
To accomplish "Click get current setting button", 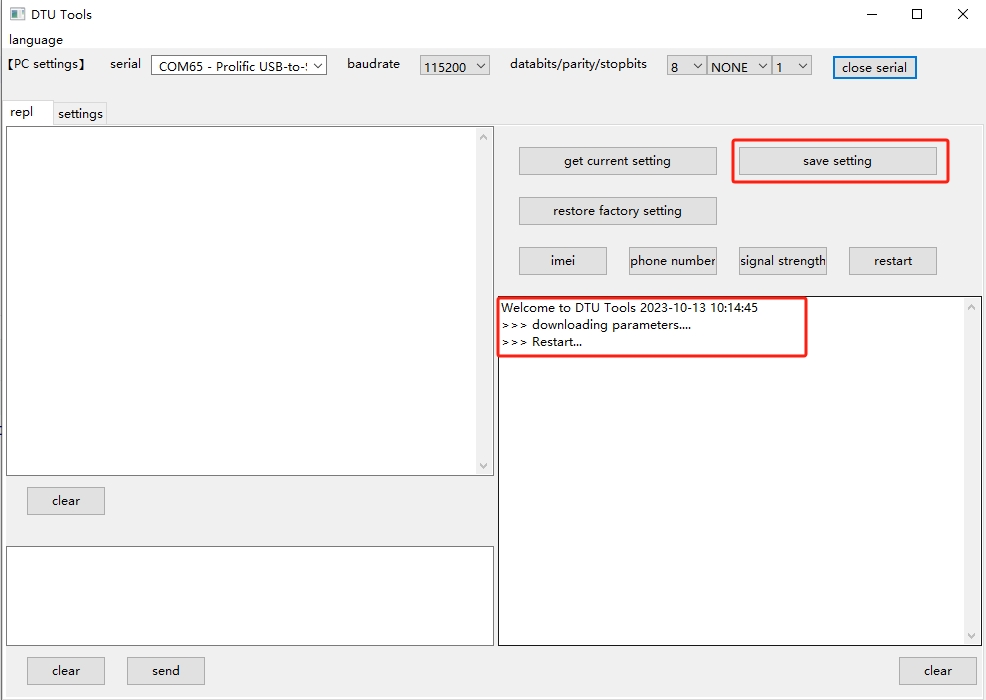I will pos(617,161).
